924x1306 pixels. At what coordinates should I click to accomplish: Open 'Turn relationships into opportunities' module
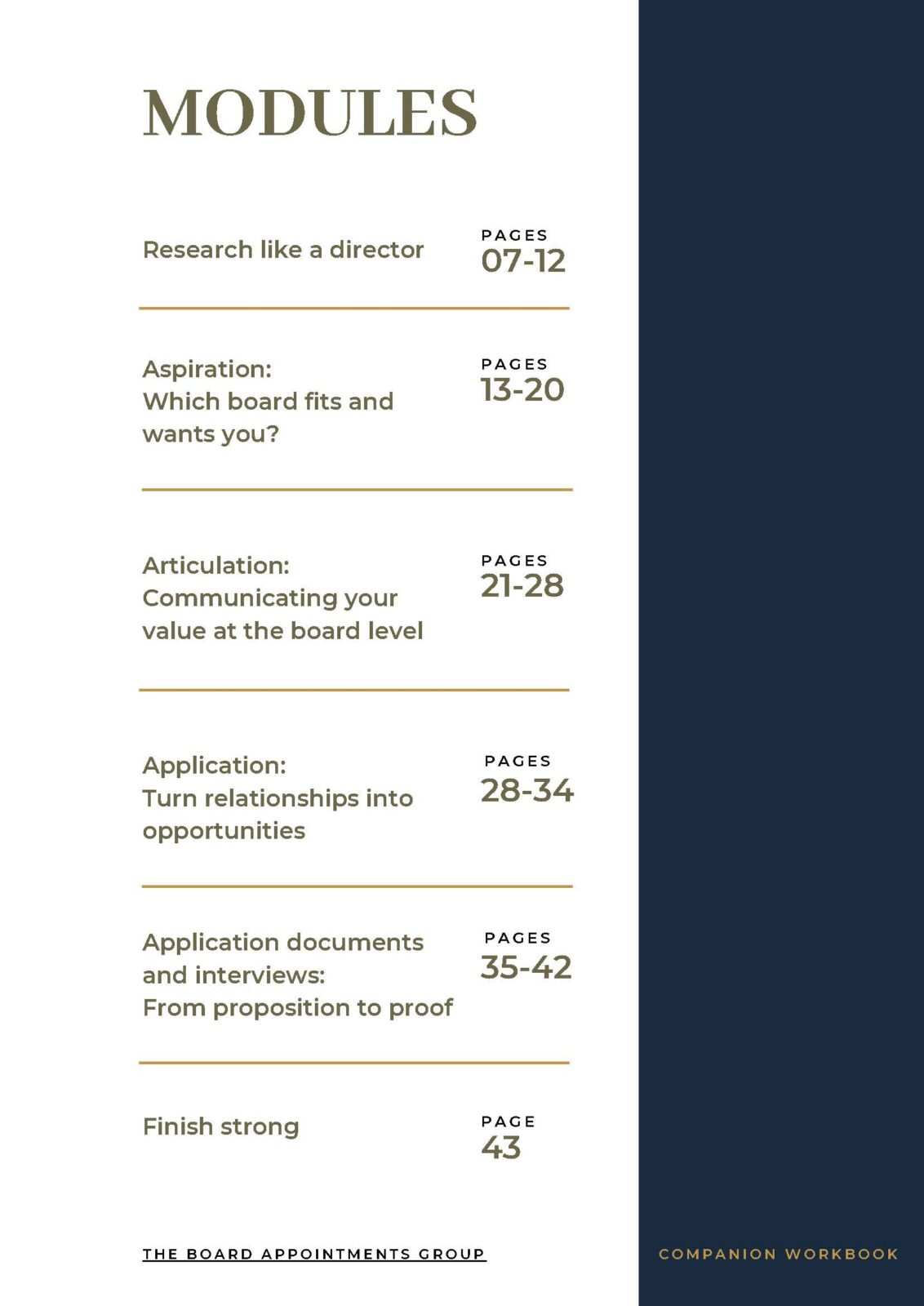coord(278,798)
